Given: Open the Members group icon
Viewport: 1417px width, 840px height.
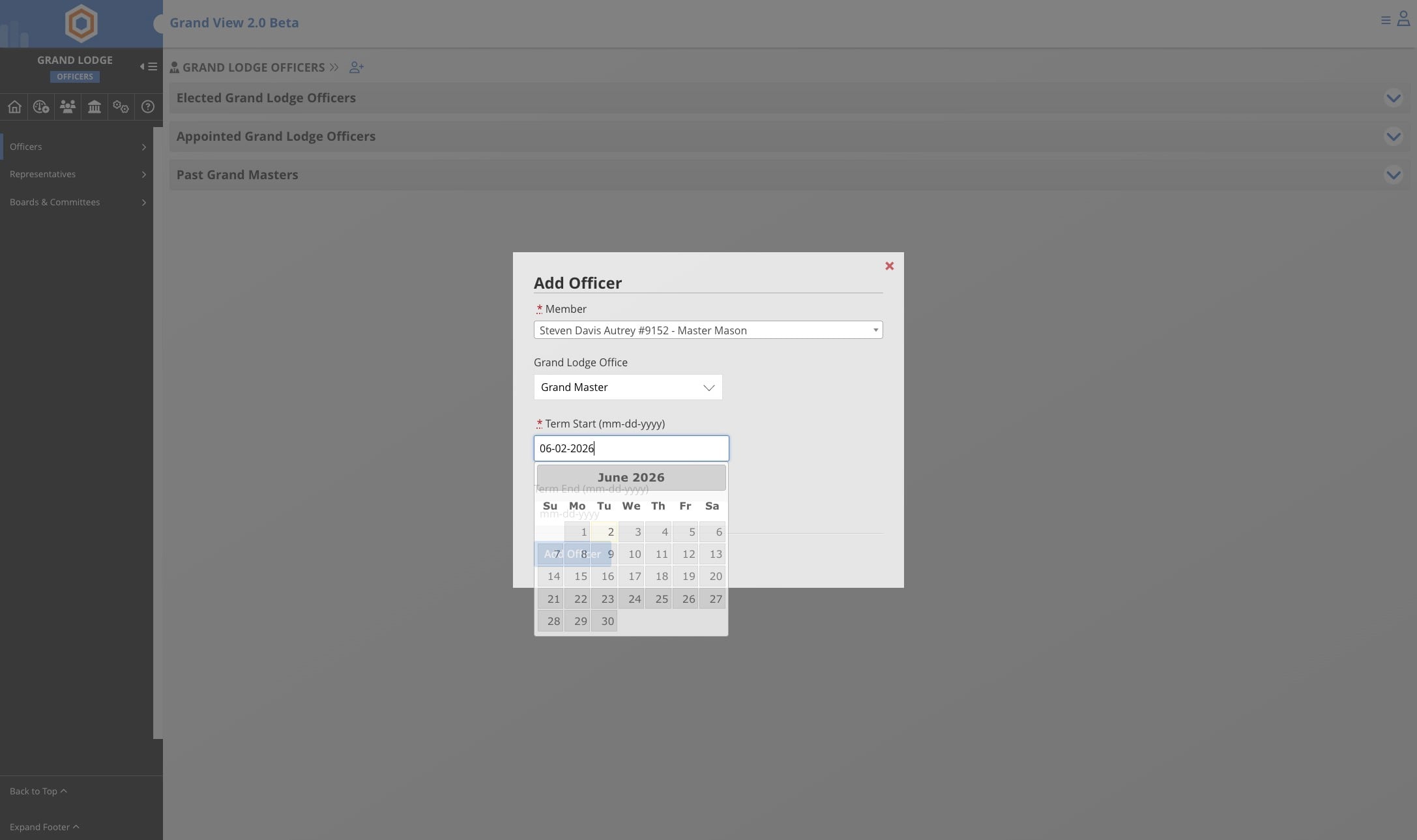Looking at the screenshot, I should pos(68,107).
